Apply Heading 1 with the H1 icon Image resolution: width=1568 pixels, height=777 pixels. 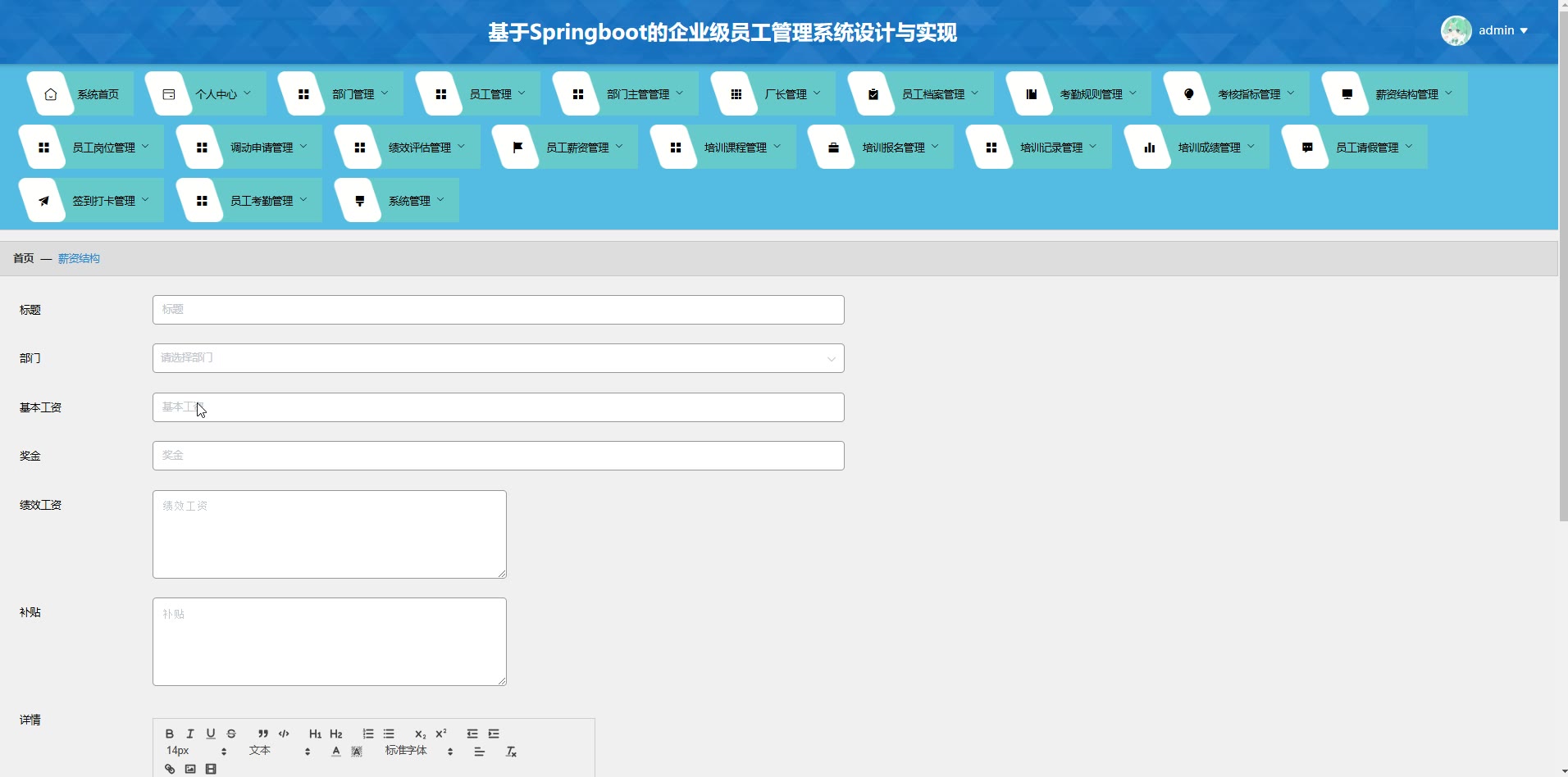[x=315, y=734]
